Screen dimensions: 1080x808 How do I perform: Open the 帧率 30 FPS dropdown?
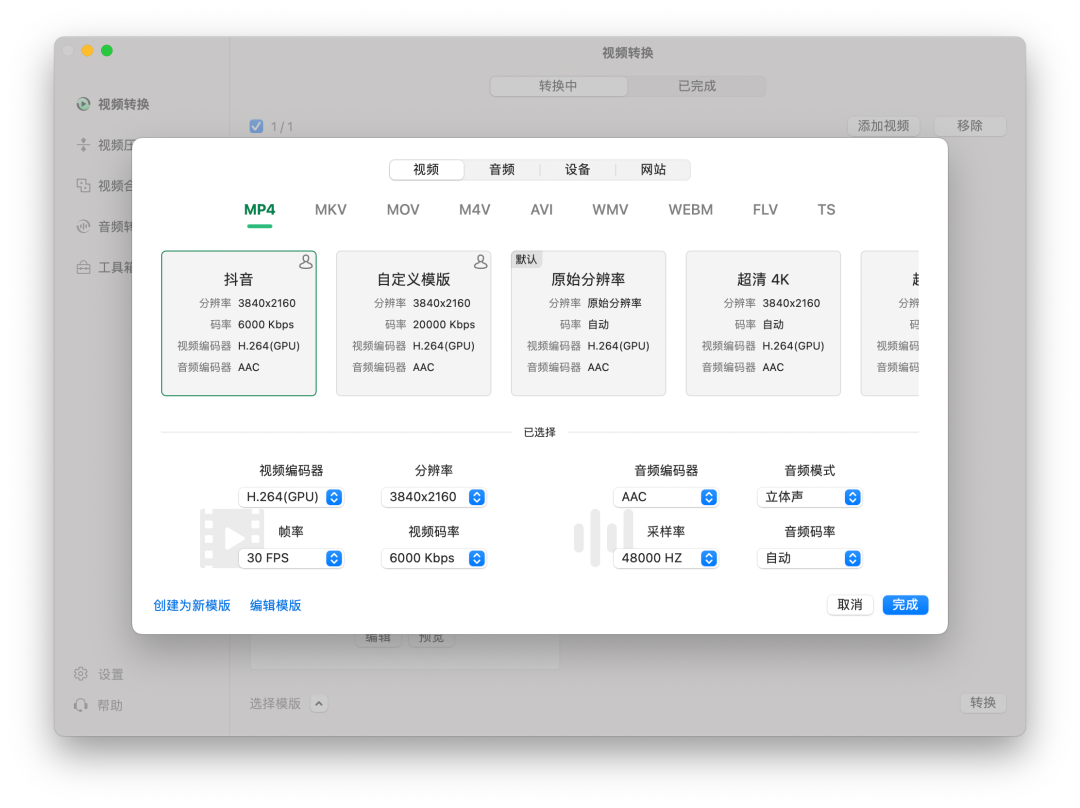(291, 558)
